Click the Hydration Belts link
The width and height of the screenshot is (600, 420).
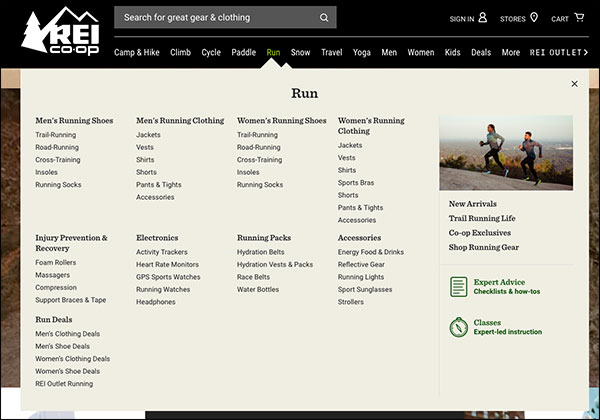(260, 252)
